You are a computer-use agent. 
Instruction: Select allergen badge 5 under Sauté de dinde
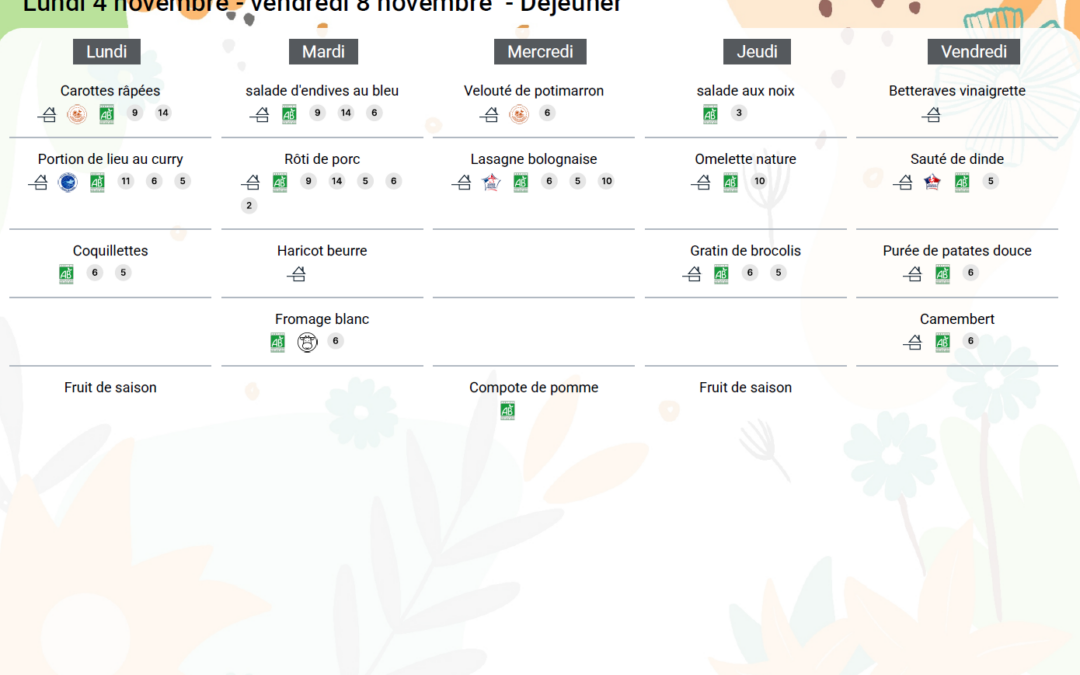pos(991,181)
